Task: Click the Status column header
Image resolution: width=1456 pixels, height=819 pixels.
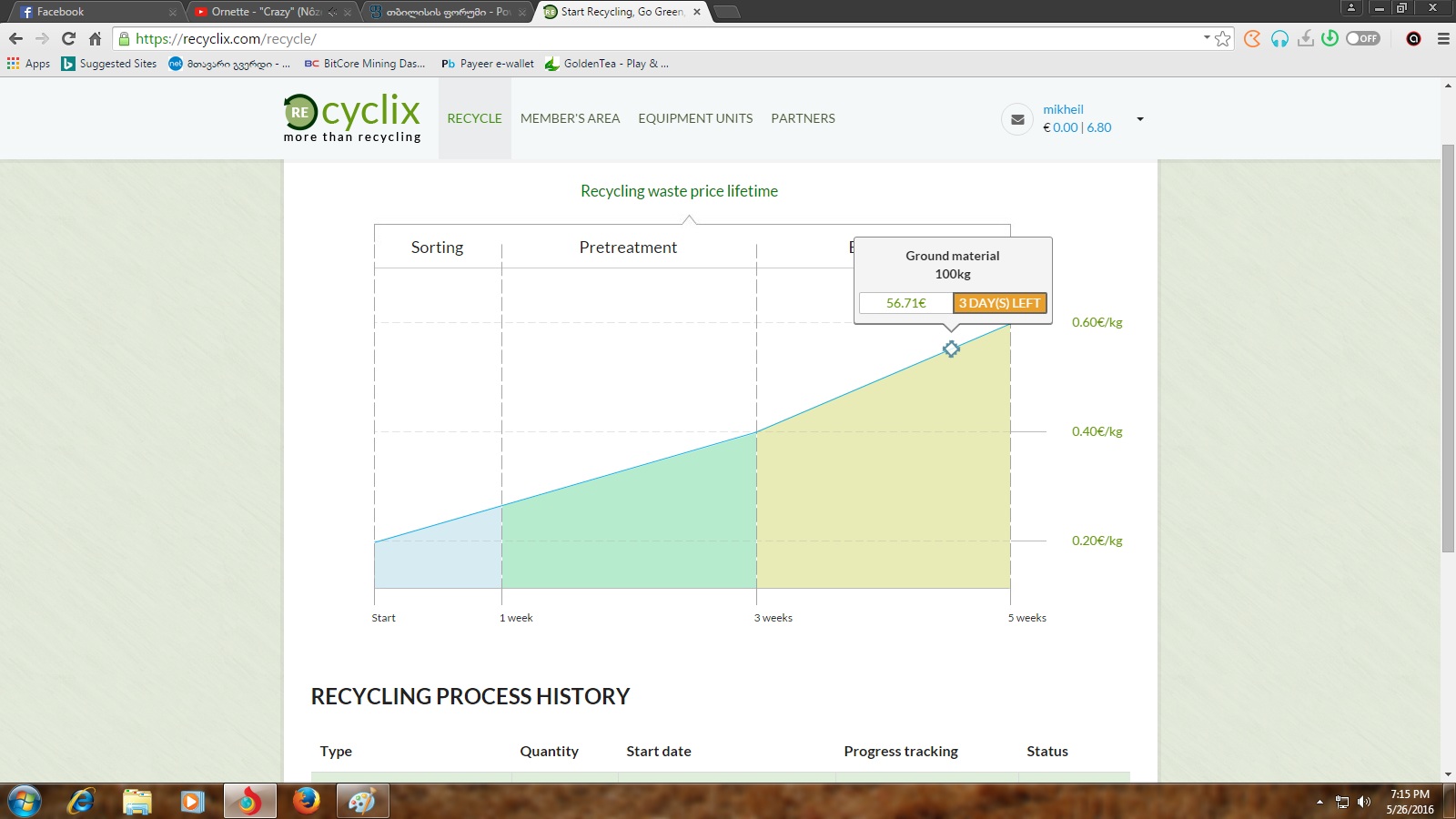Action: coord(1047,751)
